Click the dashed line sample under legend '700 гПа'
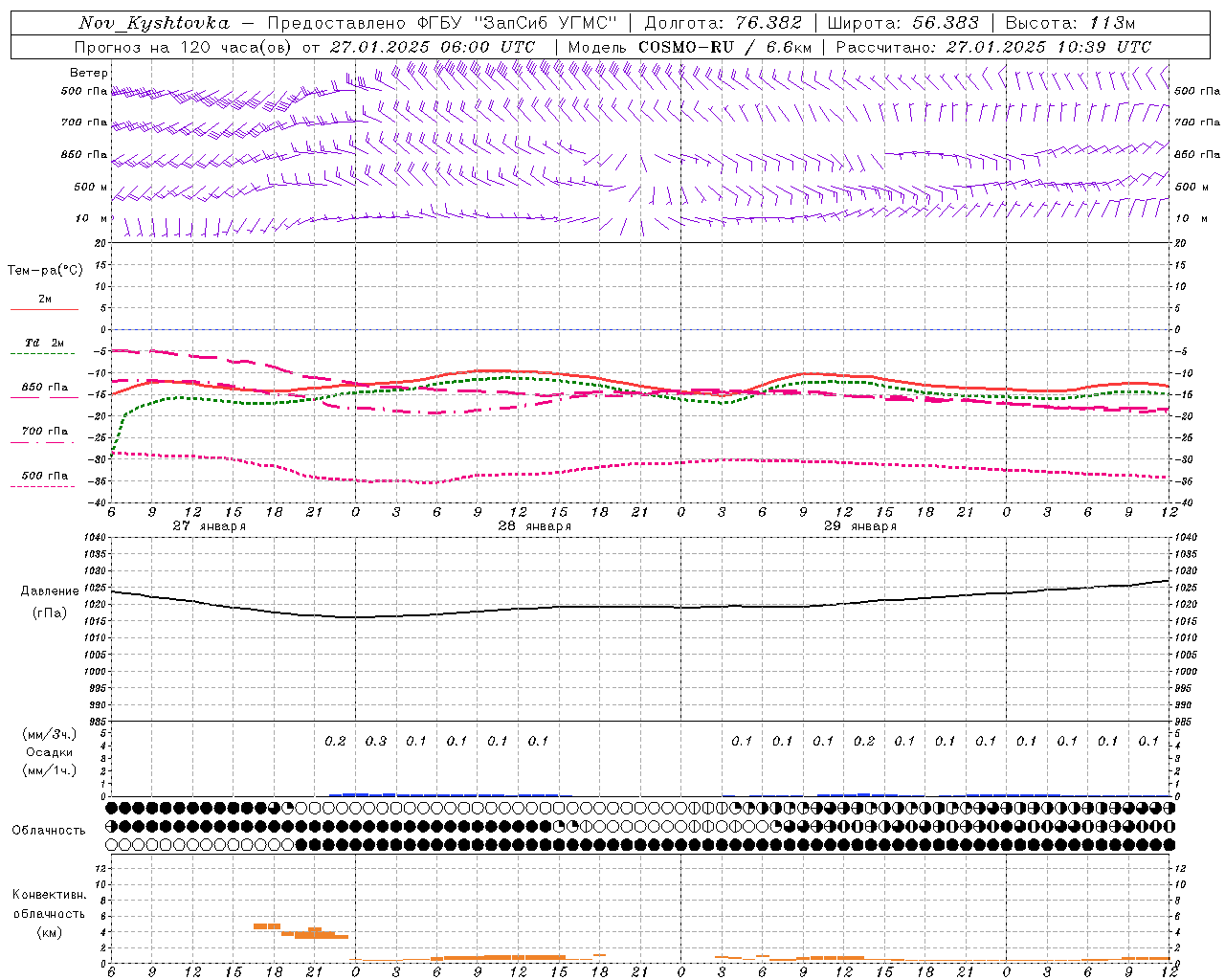The image size is (1225, 980). click(x=44, y=442)
